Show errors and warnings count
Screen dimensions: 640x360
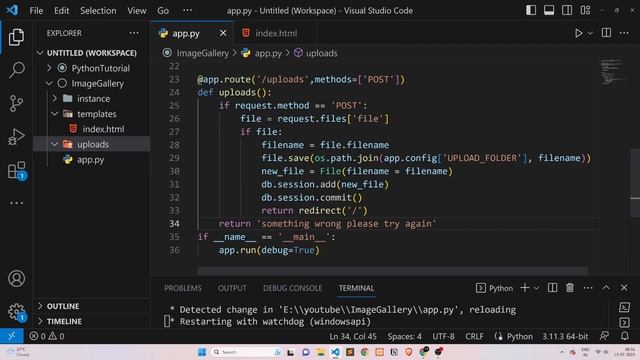[x=47, y=336]
